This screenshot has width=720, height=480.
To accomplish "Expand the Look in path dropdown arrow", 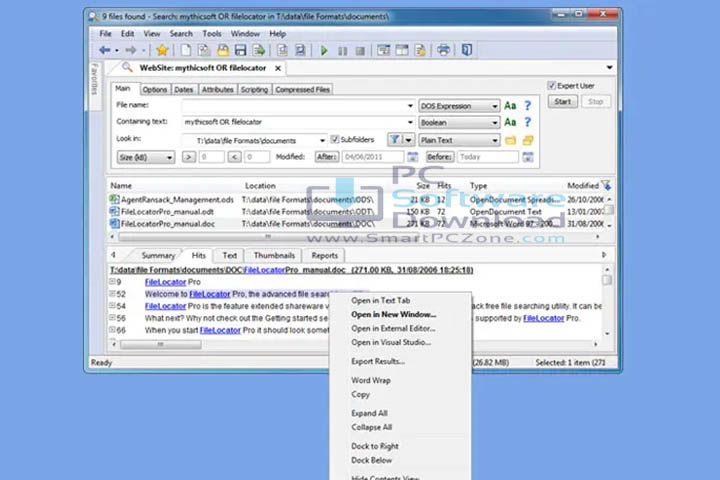I will click(x=322, y=141).
